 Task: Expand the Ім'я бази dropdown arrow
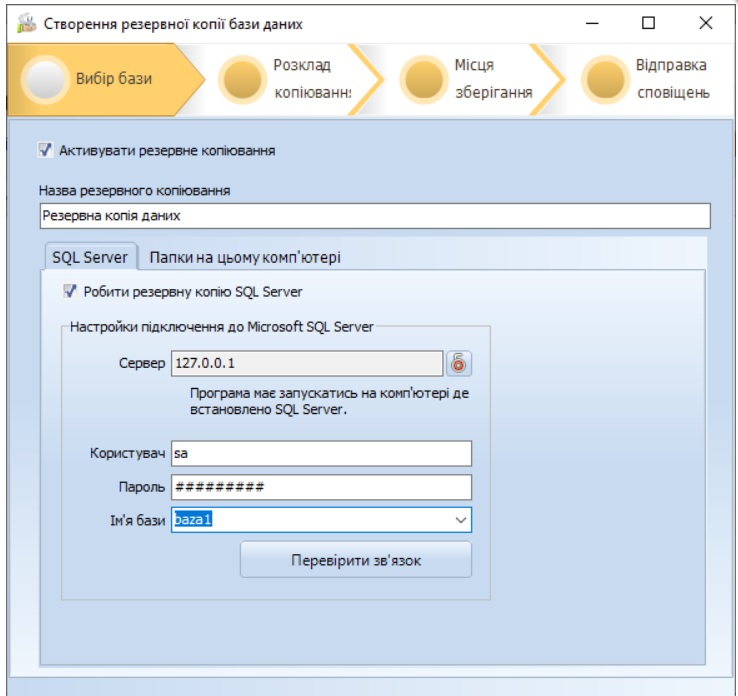[460, 520]
